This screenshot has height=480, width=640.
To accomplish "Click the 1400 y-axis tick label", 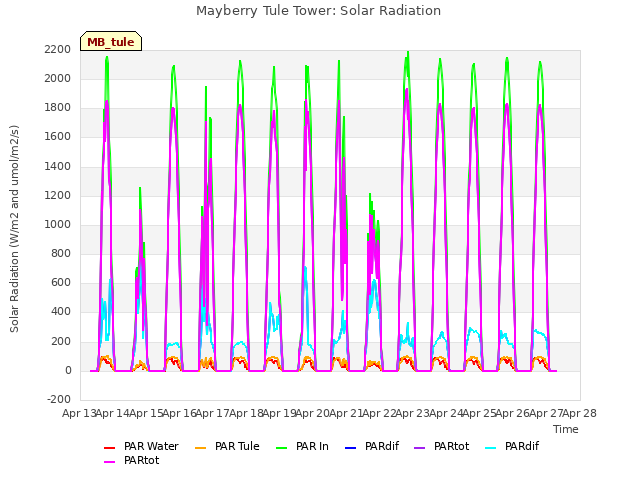I will coord(58,166).
